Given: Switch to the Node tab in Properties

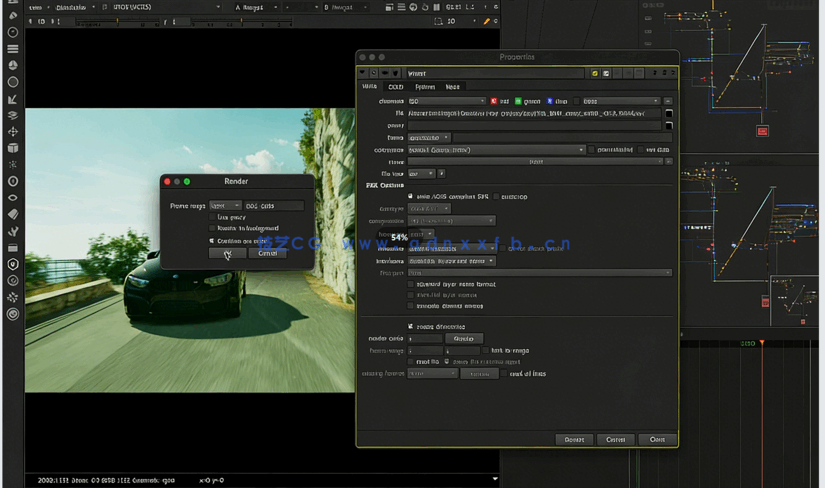Looking at the screenshot, I should pos(453,87).
